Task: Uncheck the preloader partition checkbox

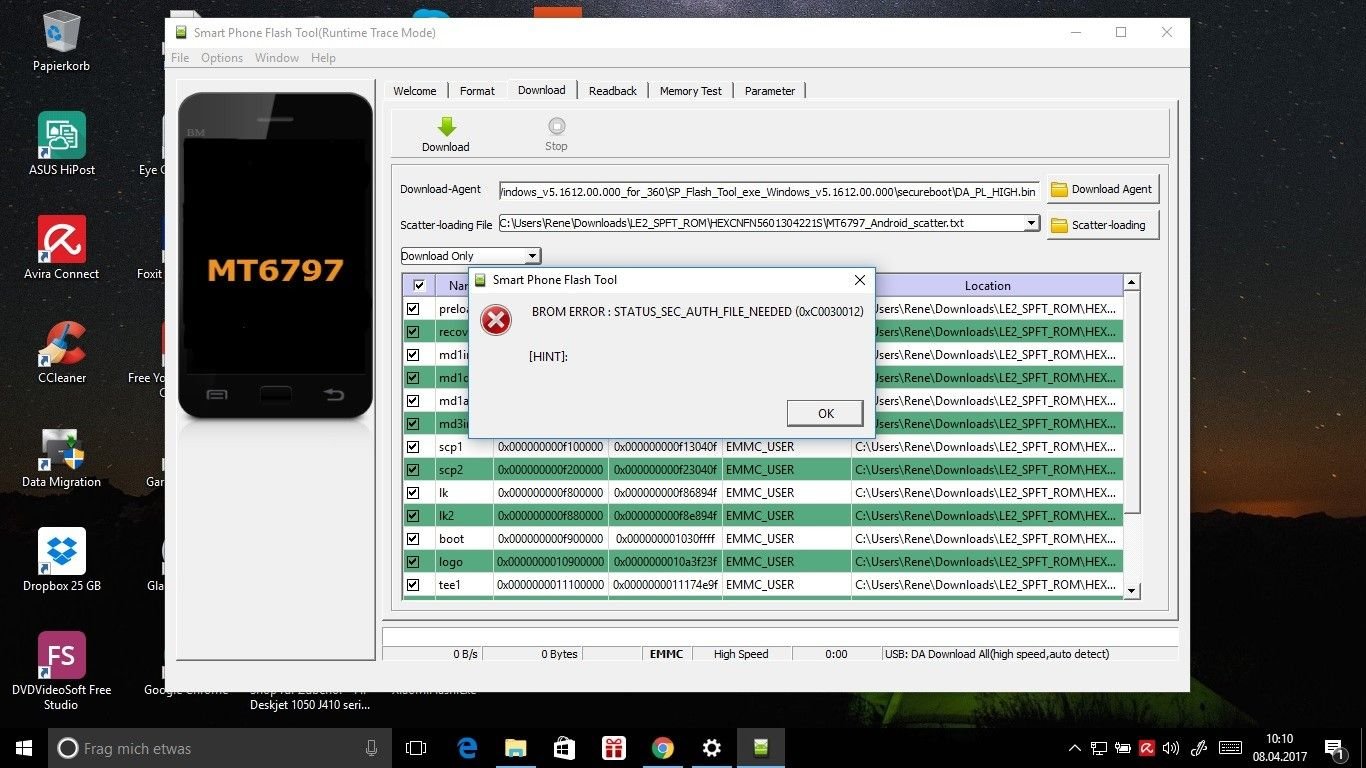Action: point(413,309)
